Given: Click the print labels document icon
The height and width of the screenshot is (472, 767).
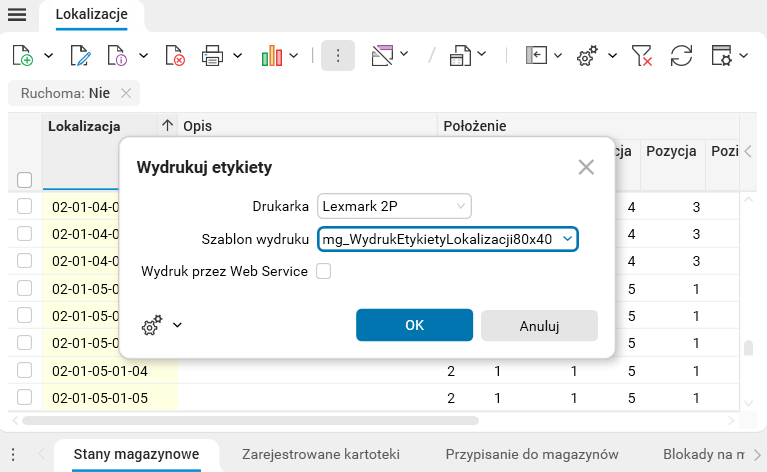Looking at the screenshot, I should (x=460, y=55).
